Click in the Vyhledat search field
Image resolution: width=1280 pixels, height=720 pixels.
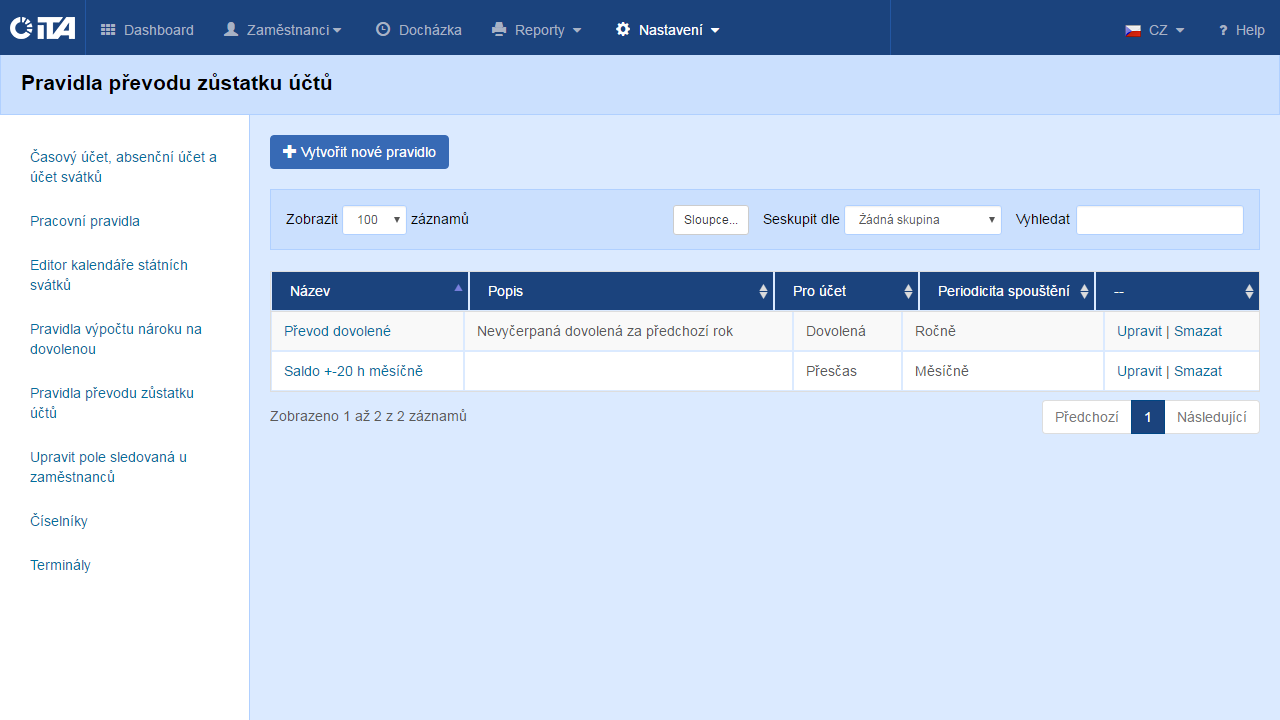[x=1159, y=220]
